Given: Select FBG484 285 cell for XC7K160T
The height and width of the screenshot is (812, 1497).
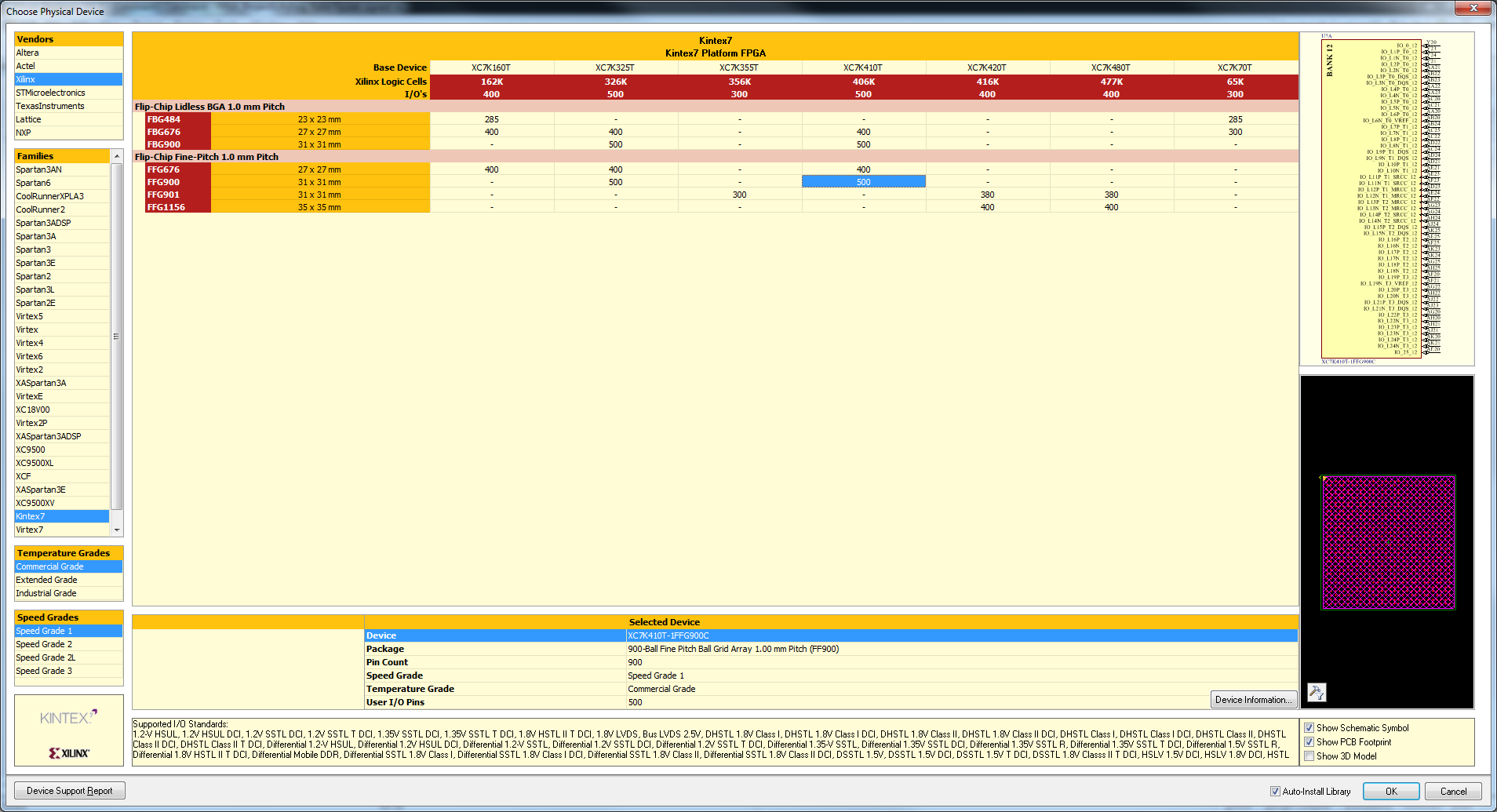Looking at the screenshot, I should (x=491, y=119).
